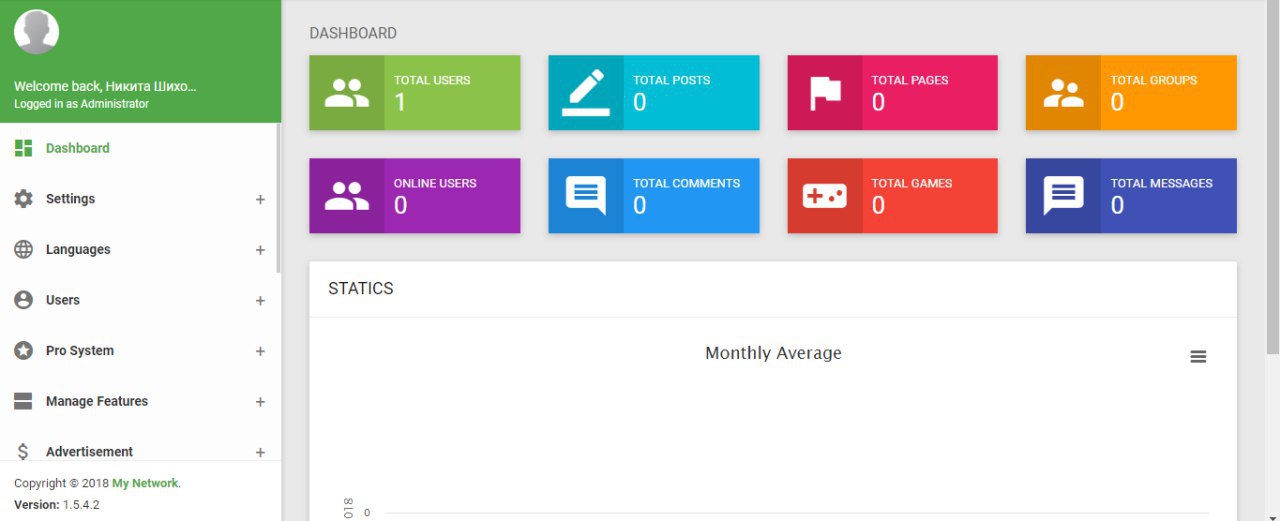Click the Languages globe icon
This screenshot has height=521, width=1280.
[24, 250]
